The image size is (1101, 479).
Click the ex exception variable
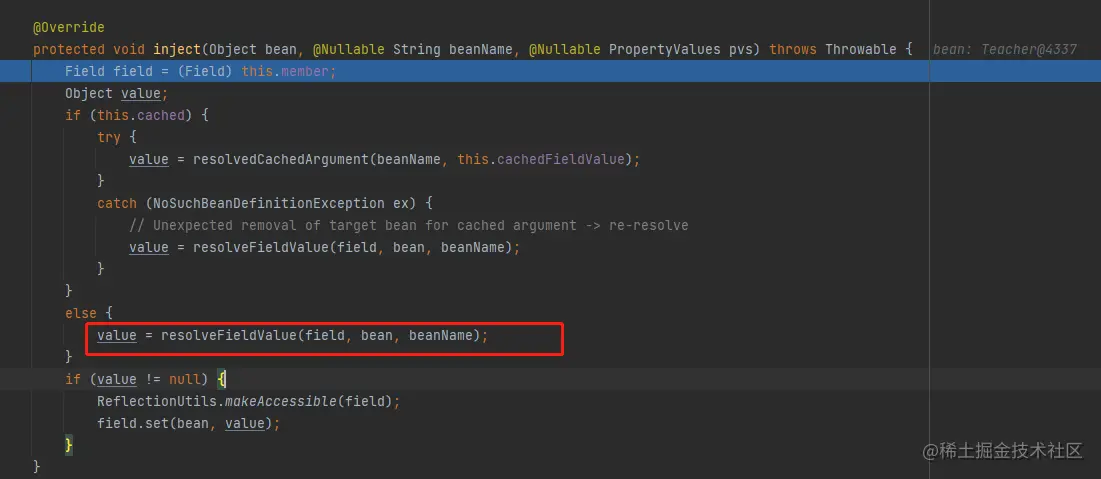(401, 203)
